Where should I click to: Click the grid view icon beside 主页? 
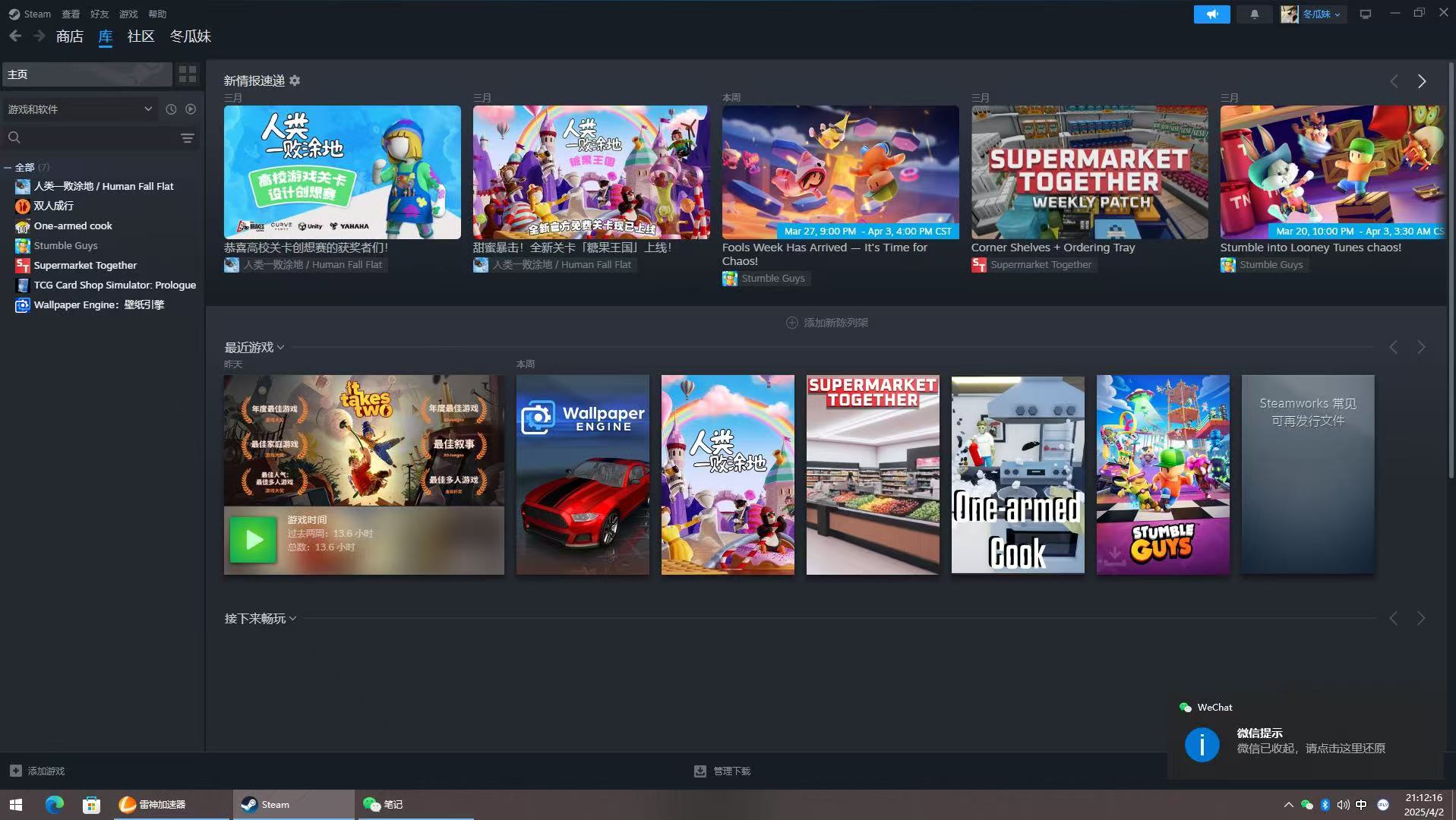tap(187, 74)
